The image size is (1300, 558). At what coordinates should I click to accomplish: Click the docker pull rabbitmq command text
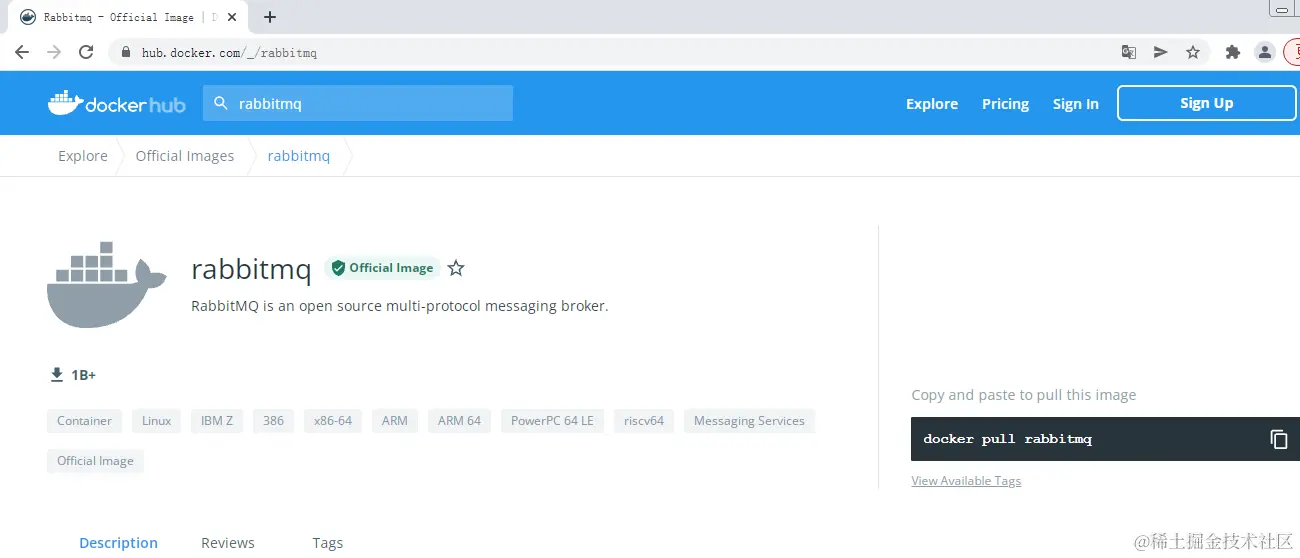[x=1008, y=439]
